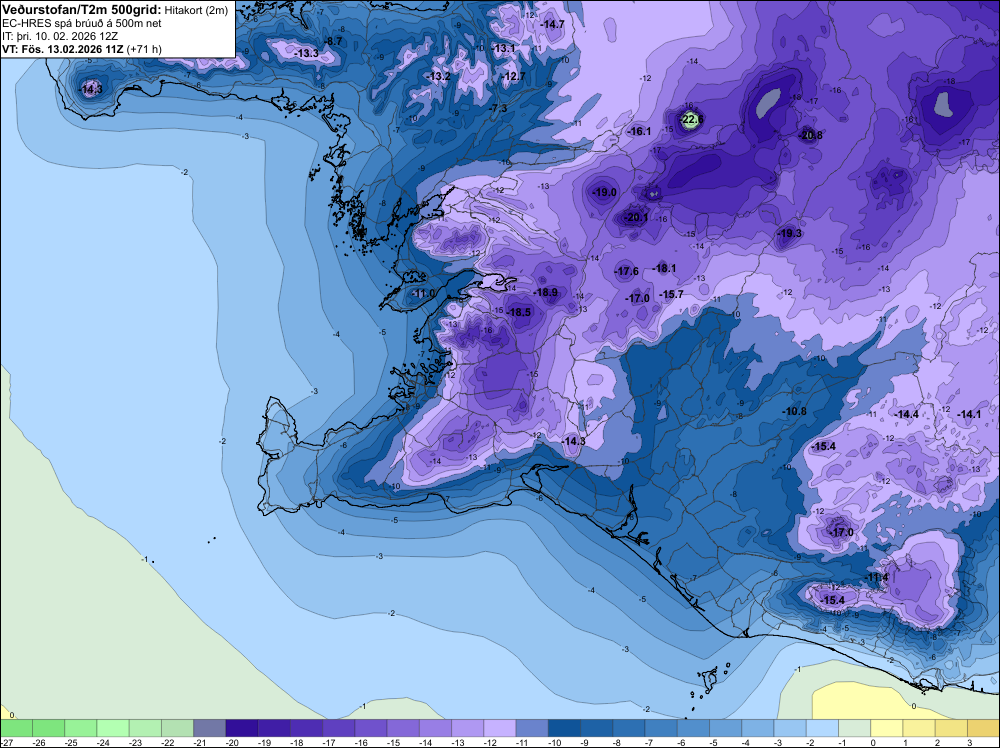
Task: Click the -8.7 temperature value
Action: [334, 41]
